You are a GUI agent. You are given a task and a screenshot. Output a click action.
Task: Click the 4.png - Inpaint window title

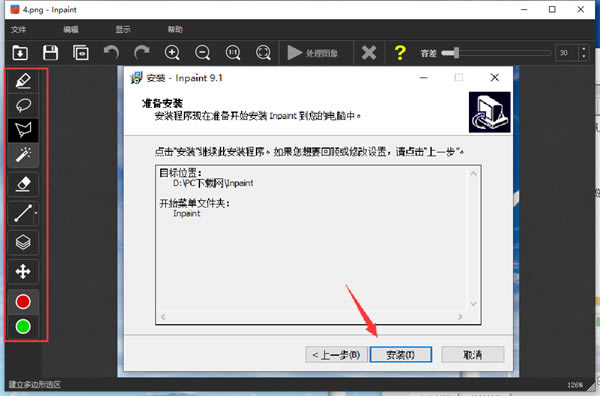coord(49,10)
